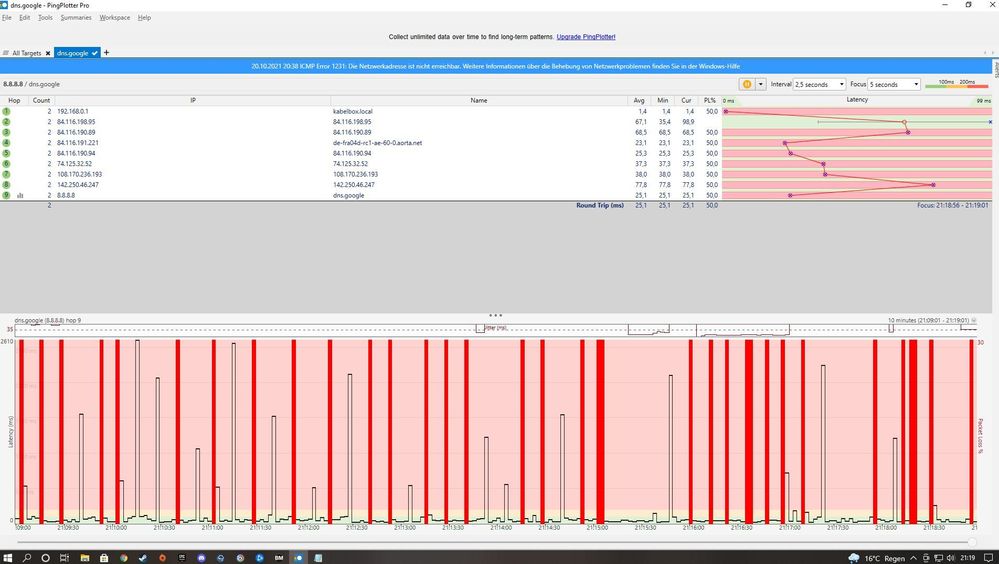The width and height of the screenshot is (999, 564).
Task: Click the hop 3 green circle icon
Action: tap(6, 132)
